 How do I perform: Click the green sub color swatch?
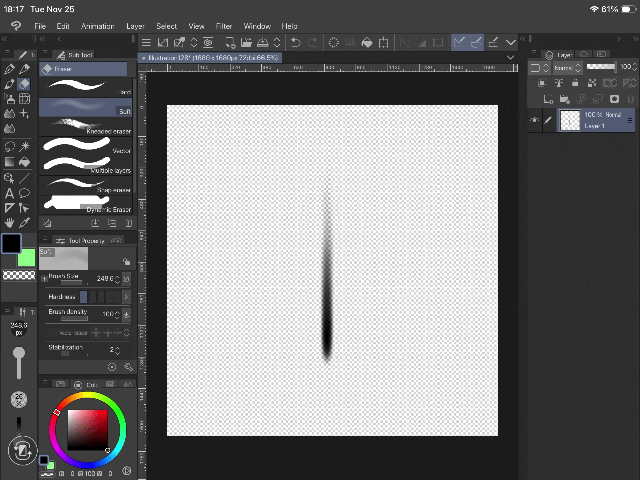click(x=28, y=259)
